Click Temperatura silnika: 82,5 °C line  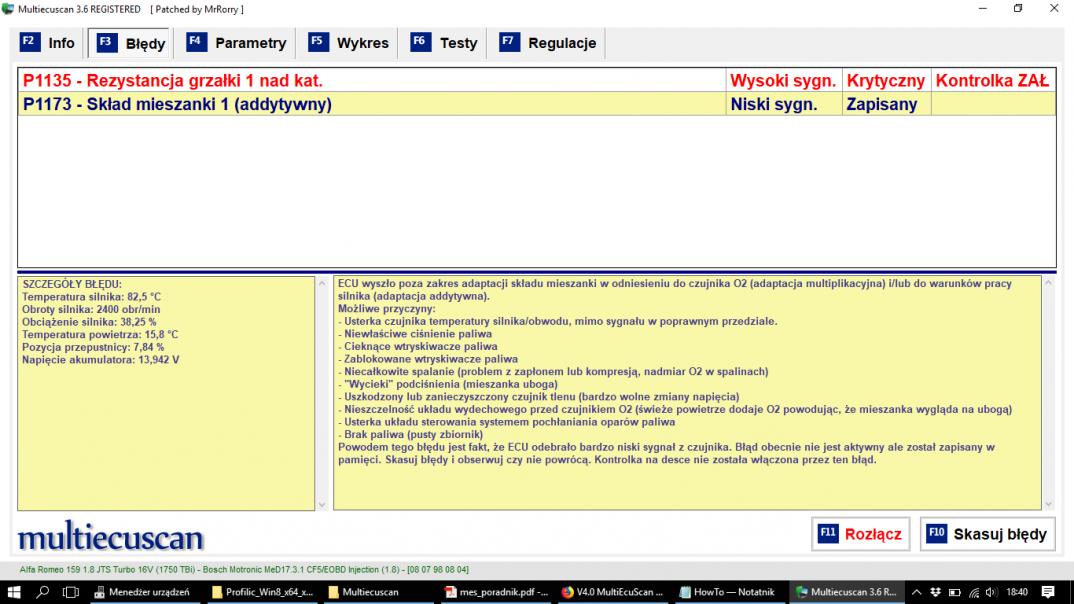click(x=92, y=297)
